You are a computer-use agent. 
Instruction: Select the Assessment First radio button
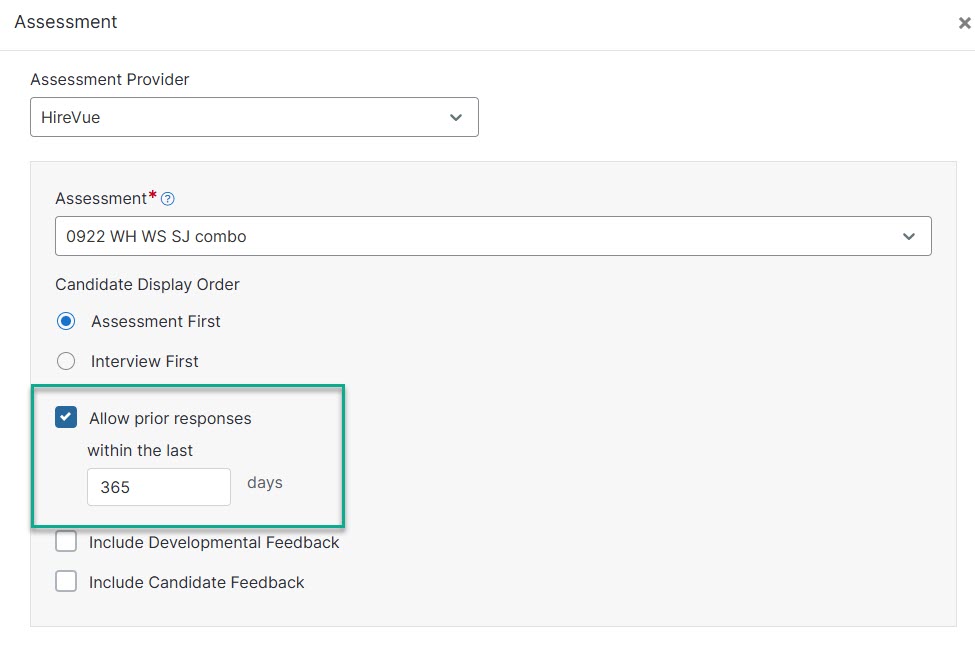point(66,321)
